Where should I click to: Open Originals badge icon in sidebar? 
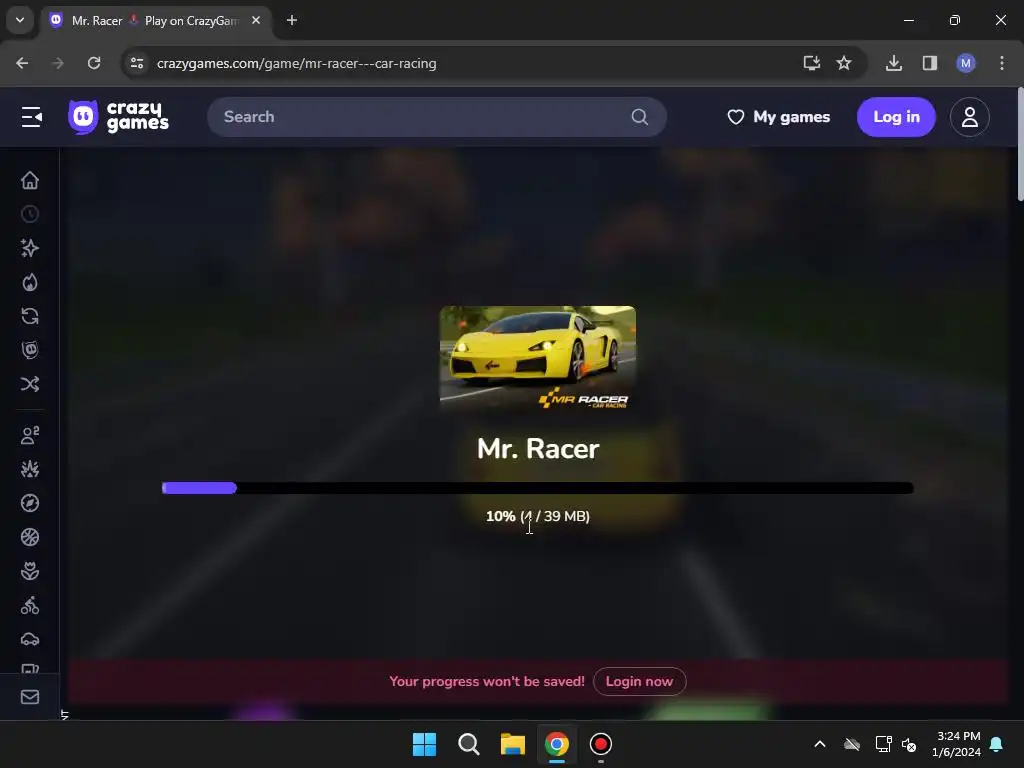30,350
